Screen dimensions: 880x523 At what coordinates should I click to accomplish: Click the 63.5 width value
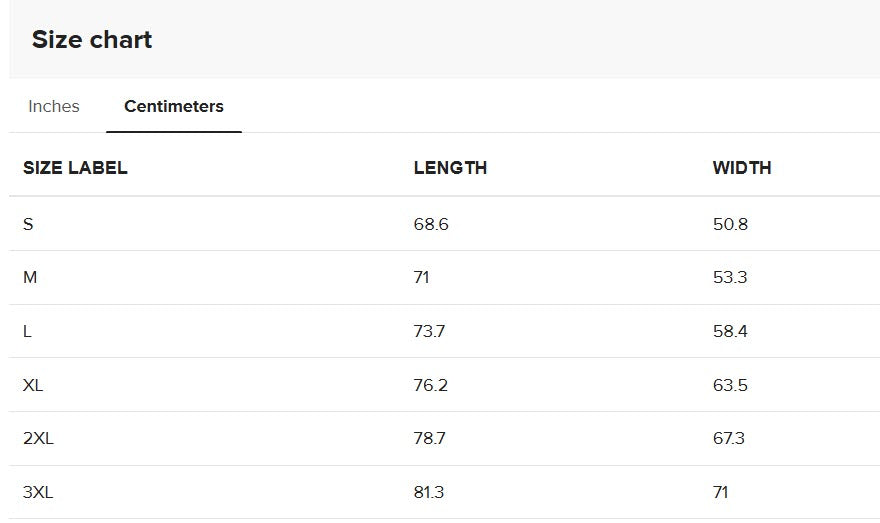pyautogui.click(x=730, y=386)
